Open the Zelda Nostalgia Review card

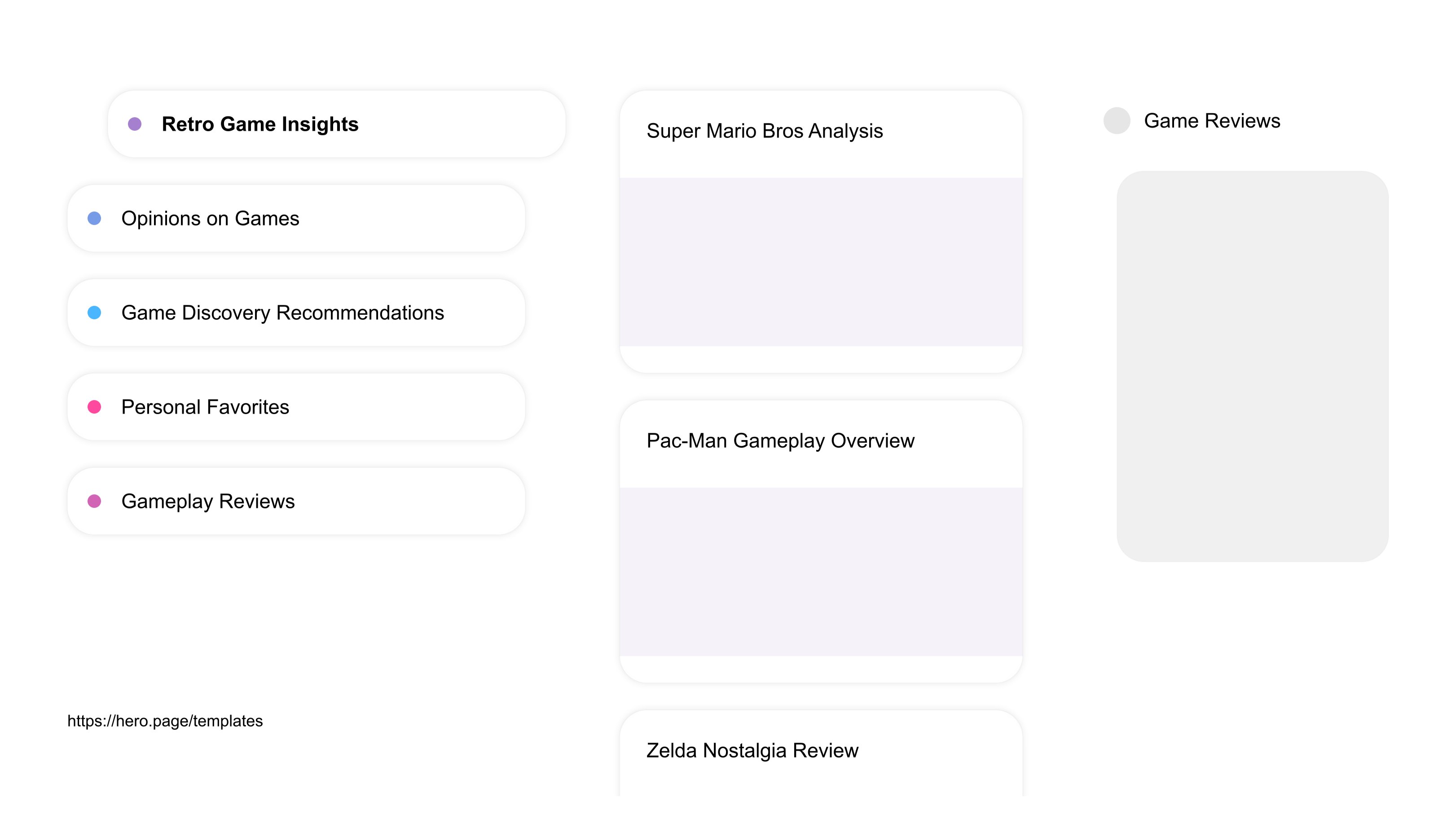pos(821,753)
